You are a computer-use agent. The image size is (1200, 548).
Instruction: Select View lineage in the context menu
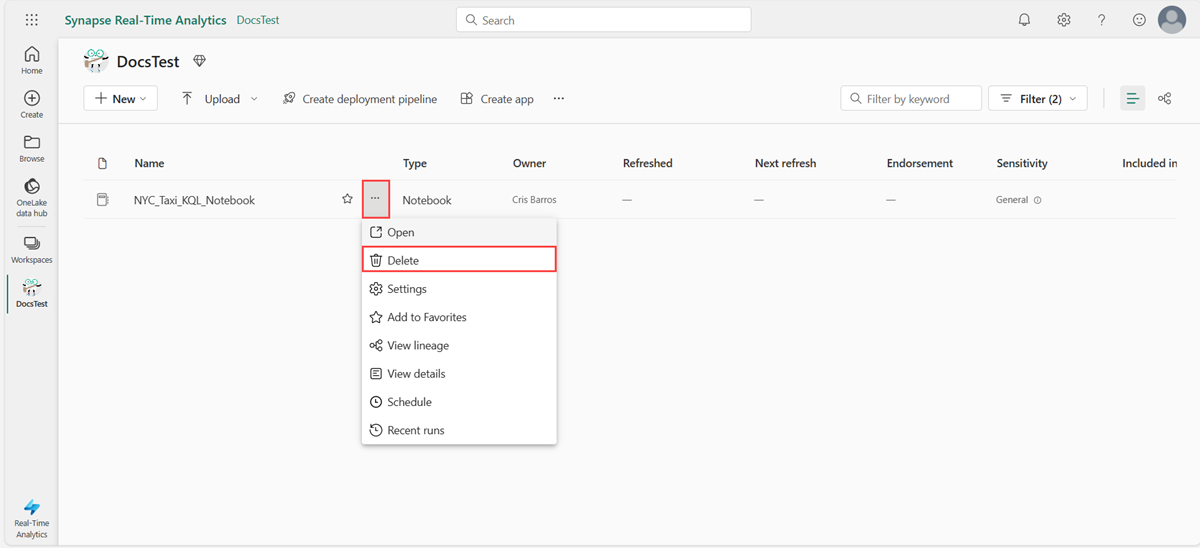coord(417,345)
